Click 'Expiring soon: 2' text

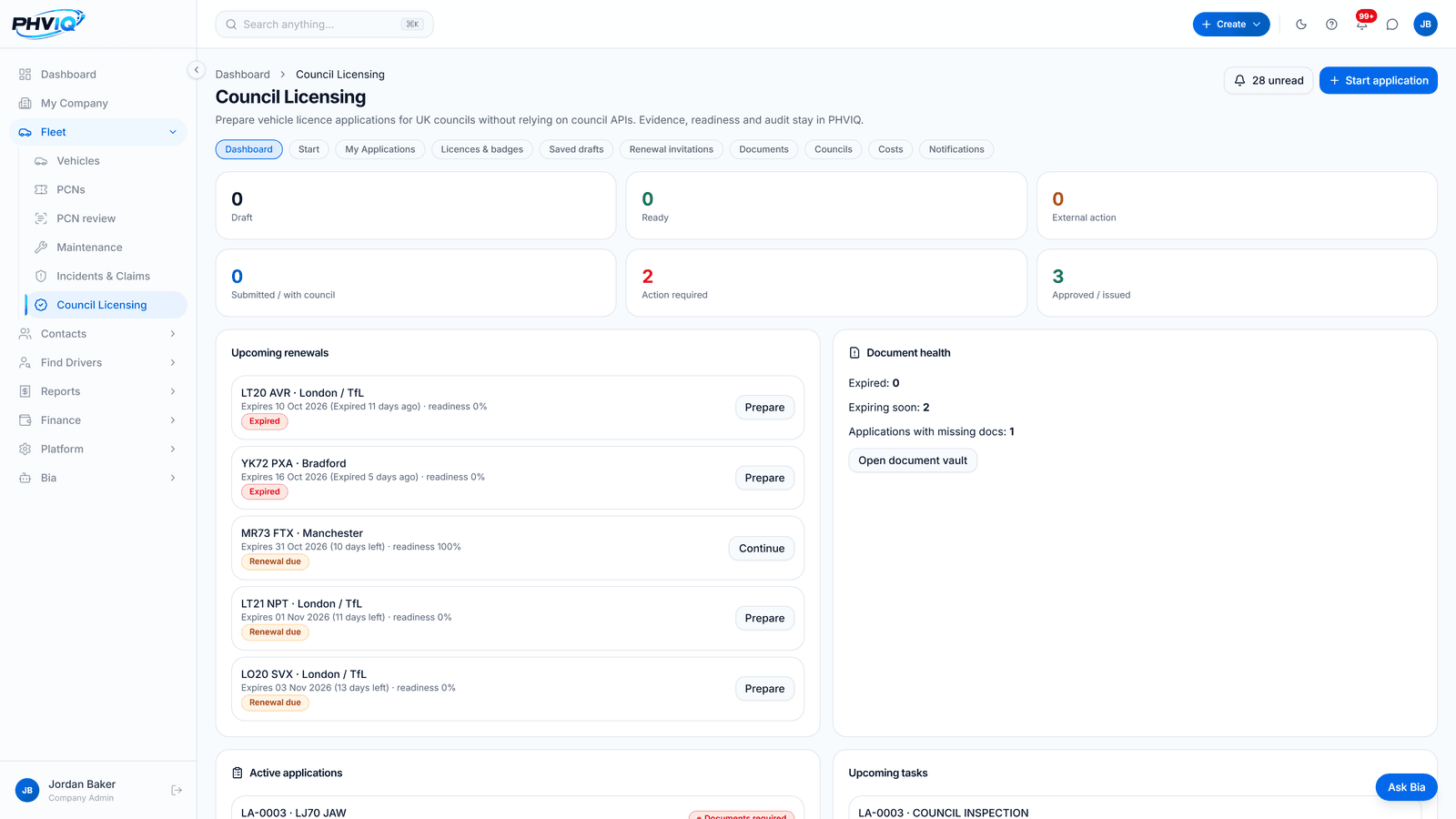pos(889,408)
